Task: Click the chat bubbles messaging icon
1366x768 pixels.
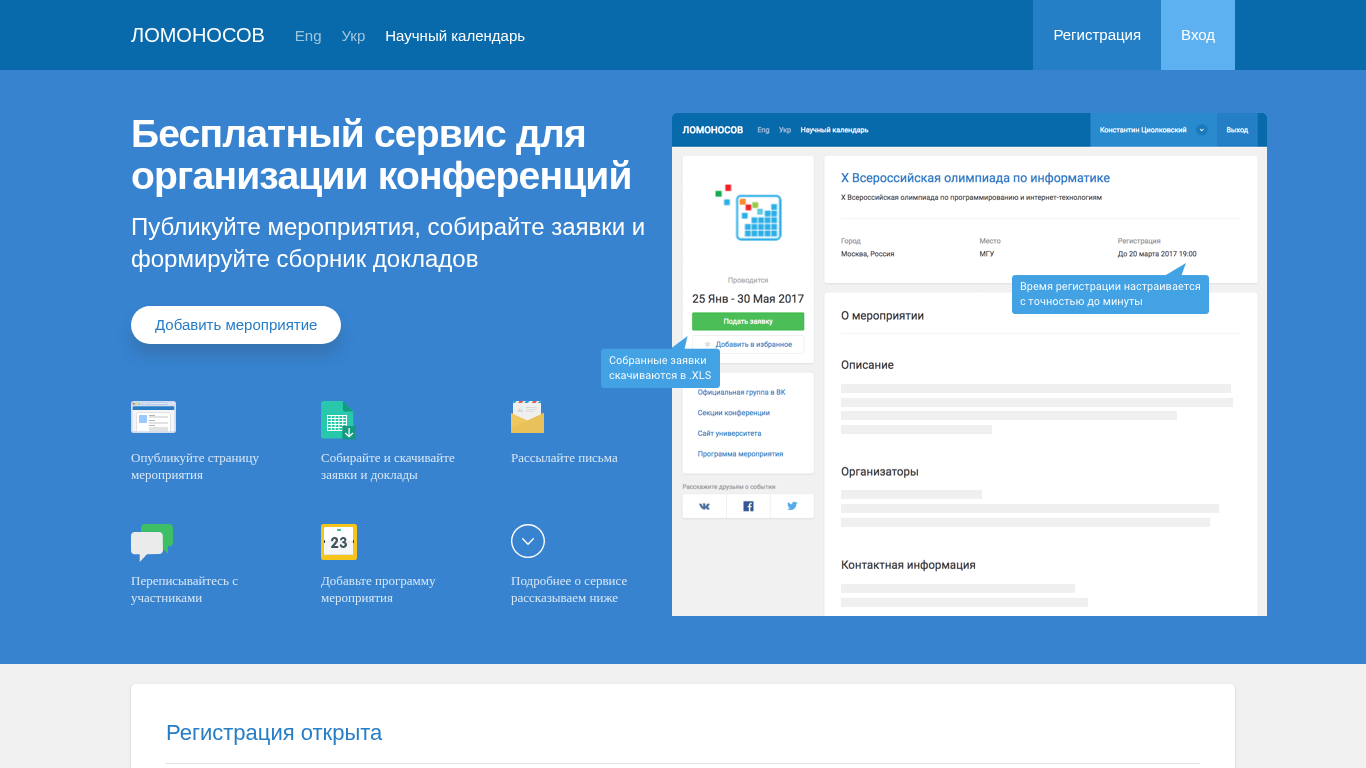Action: (x=152, y=542)
